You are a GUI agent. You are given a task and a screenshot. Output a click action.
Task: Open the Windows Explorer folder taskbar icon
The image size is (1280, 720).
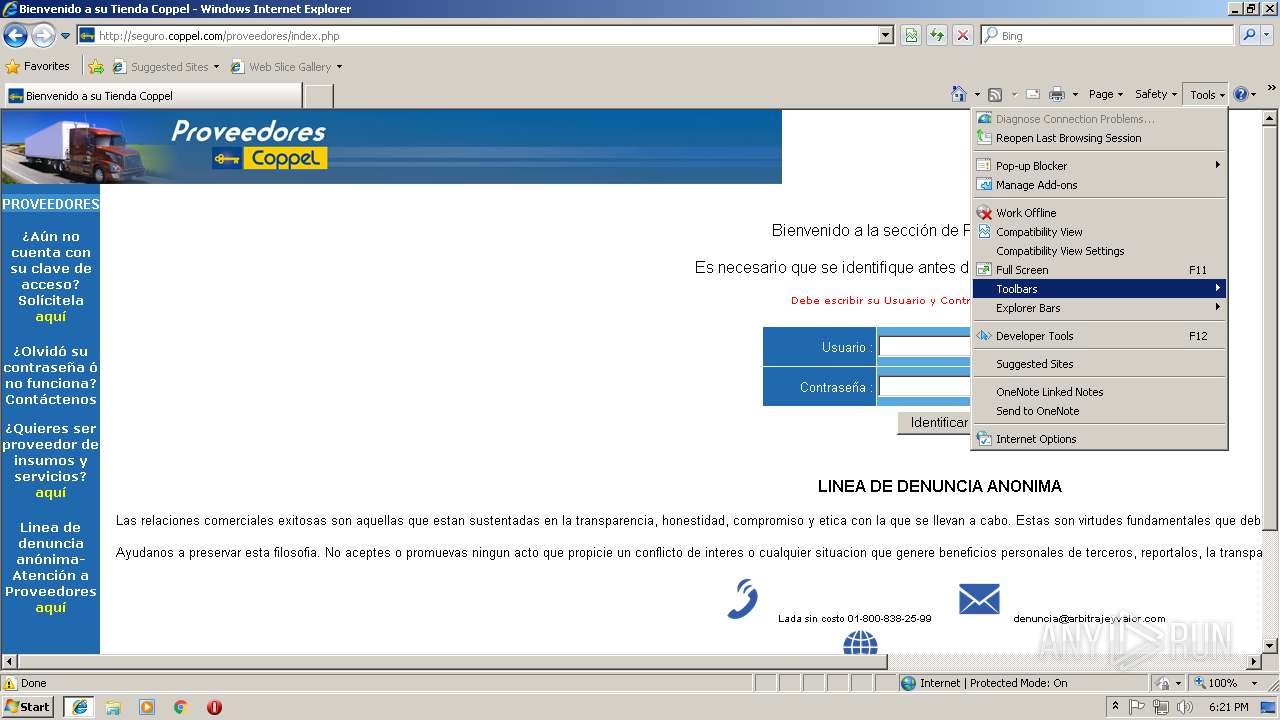pos(113,707)
